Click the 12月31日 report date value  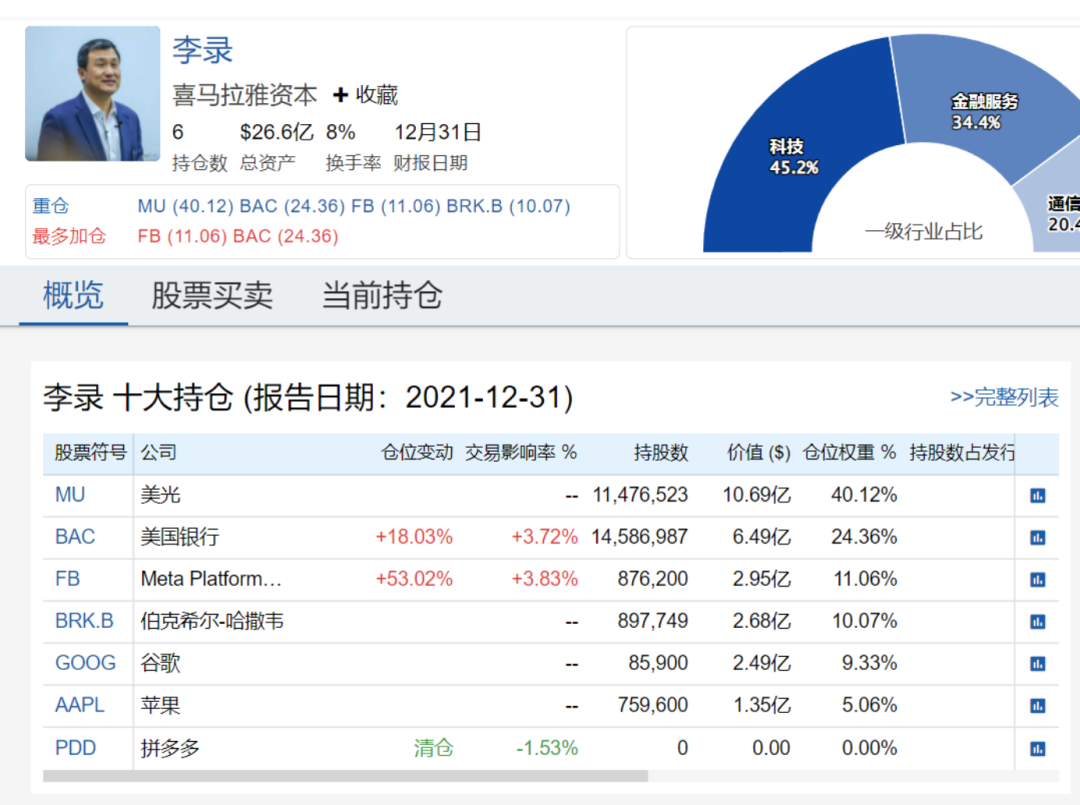coord(437,132)
